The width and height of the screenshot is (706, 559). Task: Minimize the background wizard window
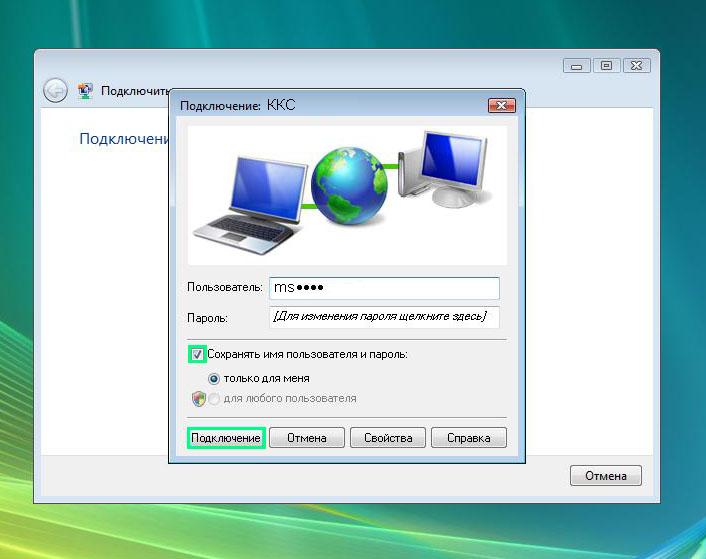pyautogui.click(x=576, y=66)
